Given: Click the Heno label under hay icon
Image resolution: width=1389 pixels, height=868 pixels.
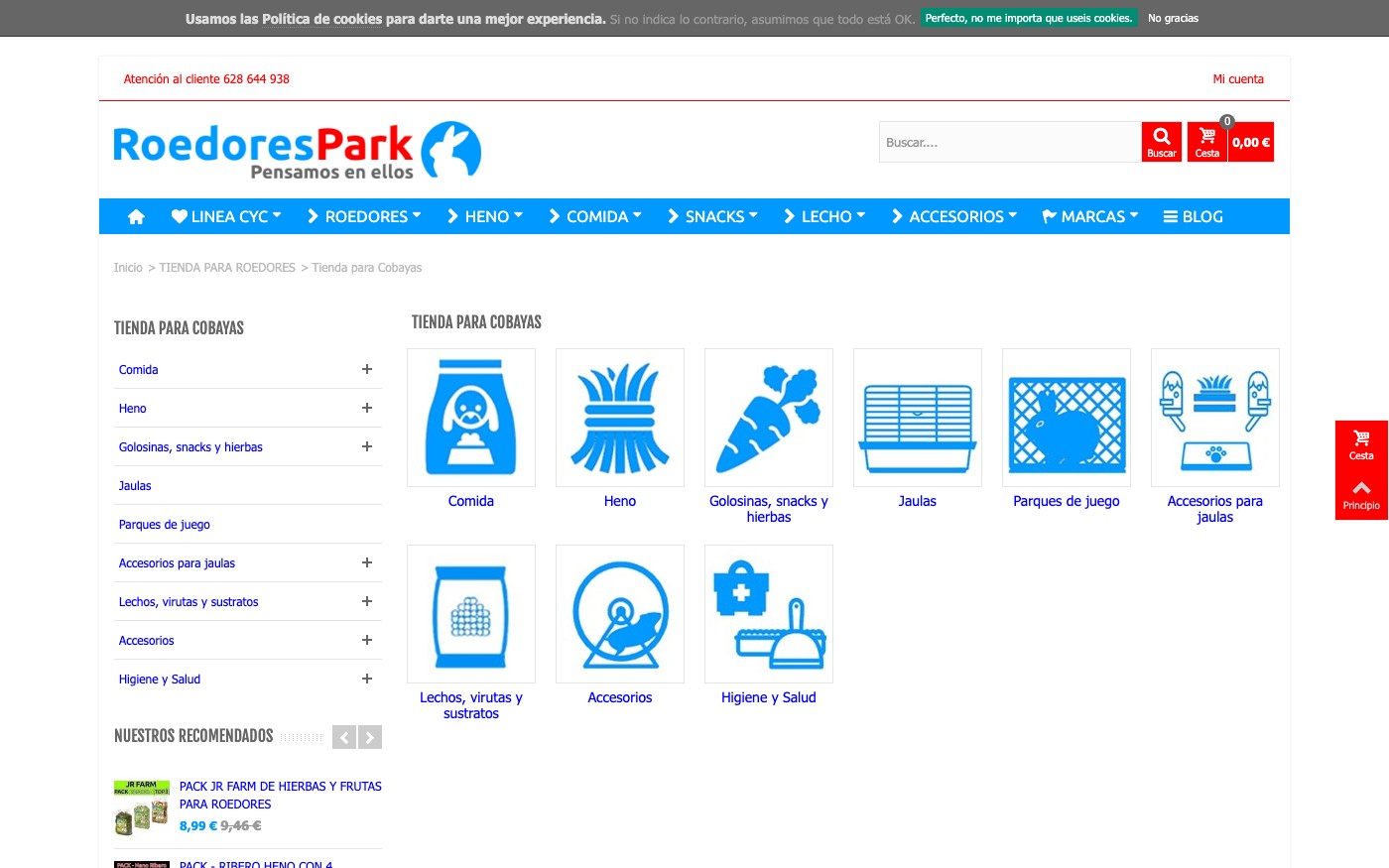Looking at the screenshot, I should 620,501.
